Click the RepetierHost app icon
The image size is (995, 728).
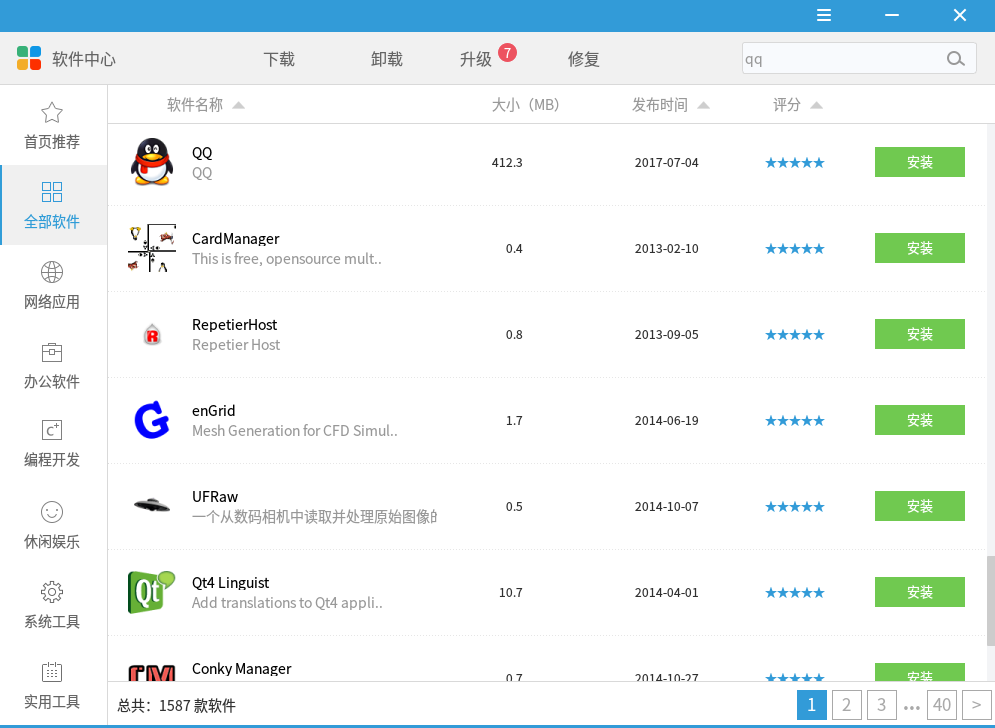point(152,334)
